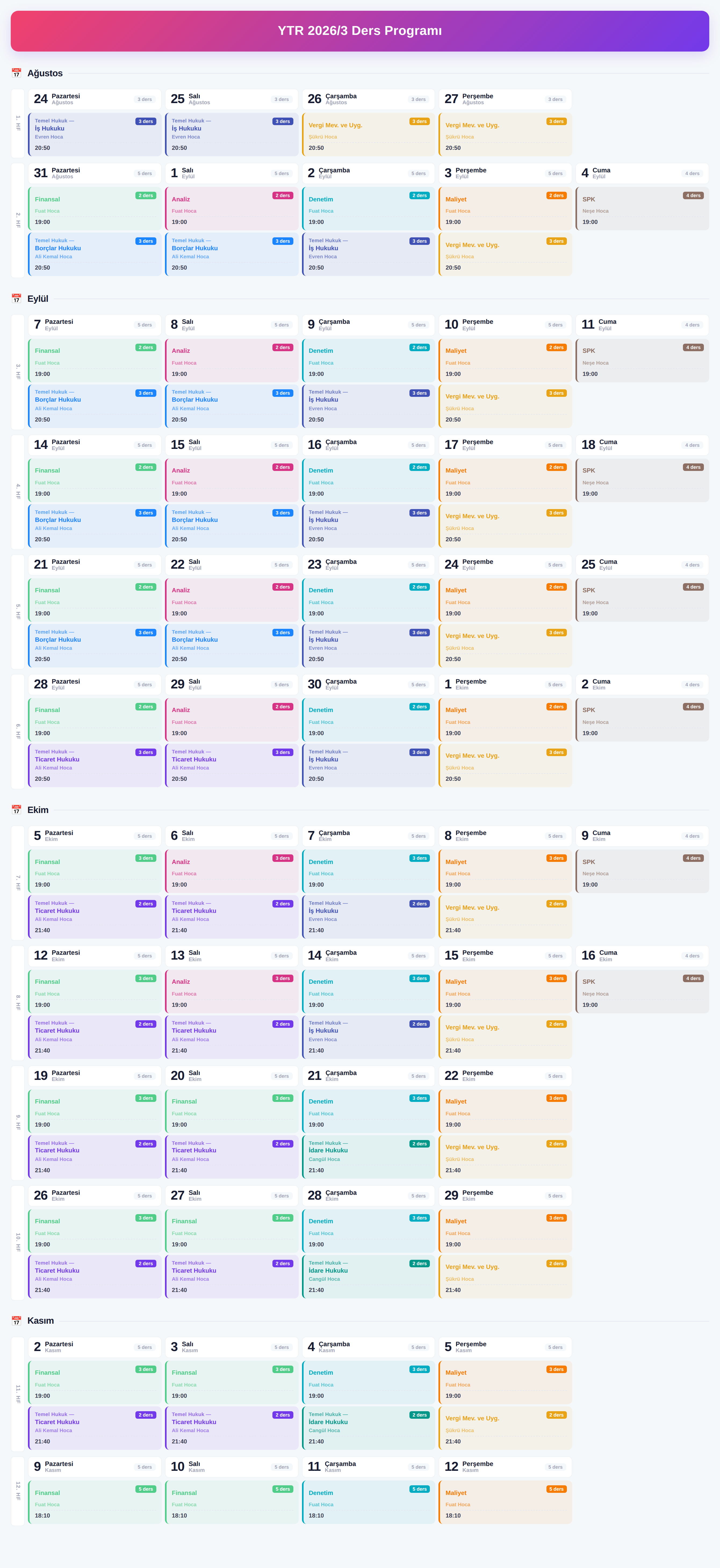The width and height of the screenshot is (720, 1568).
Task: Click the 3 ders badge on 26 Ağustos Vergi card
Action: tap(419, 122)
